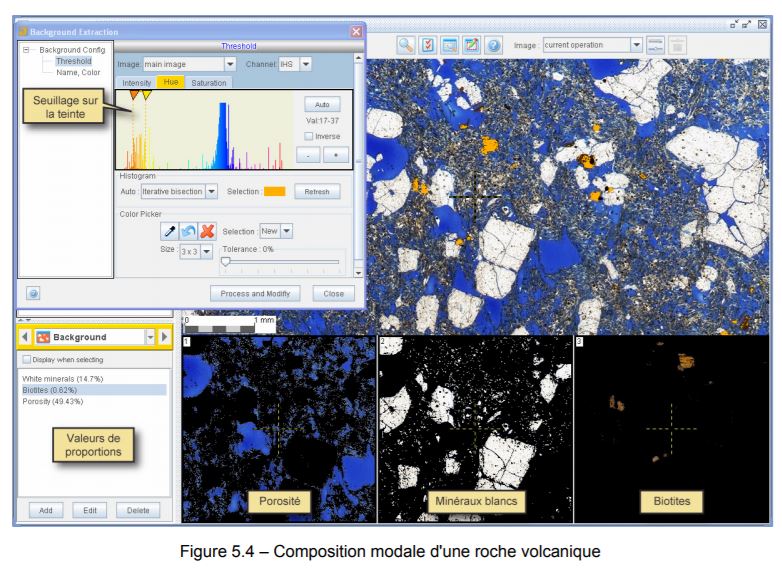Click the edit note toolbar icon
Screen dimensions: 782x578
click(471, 45)
